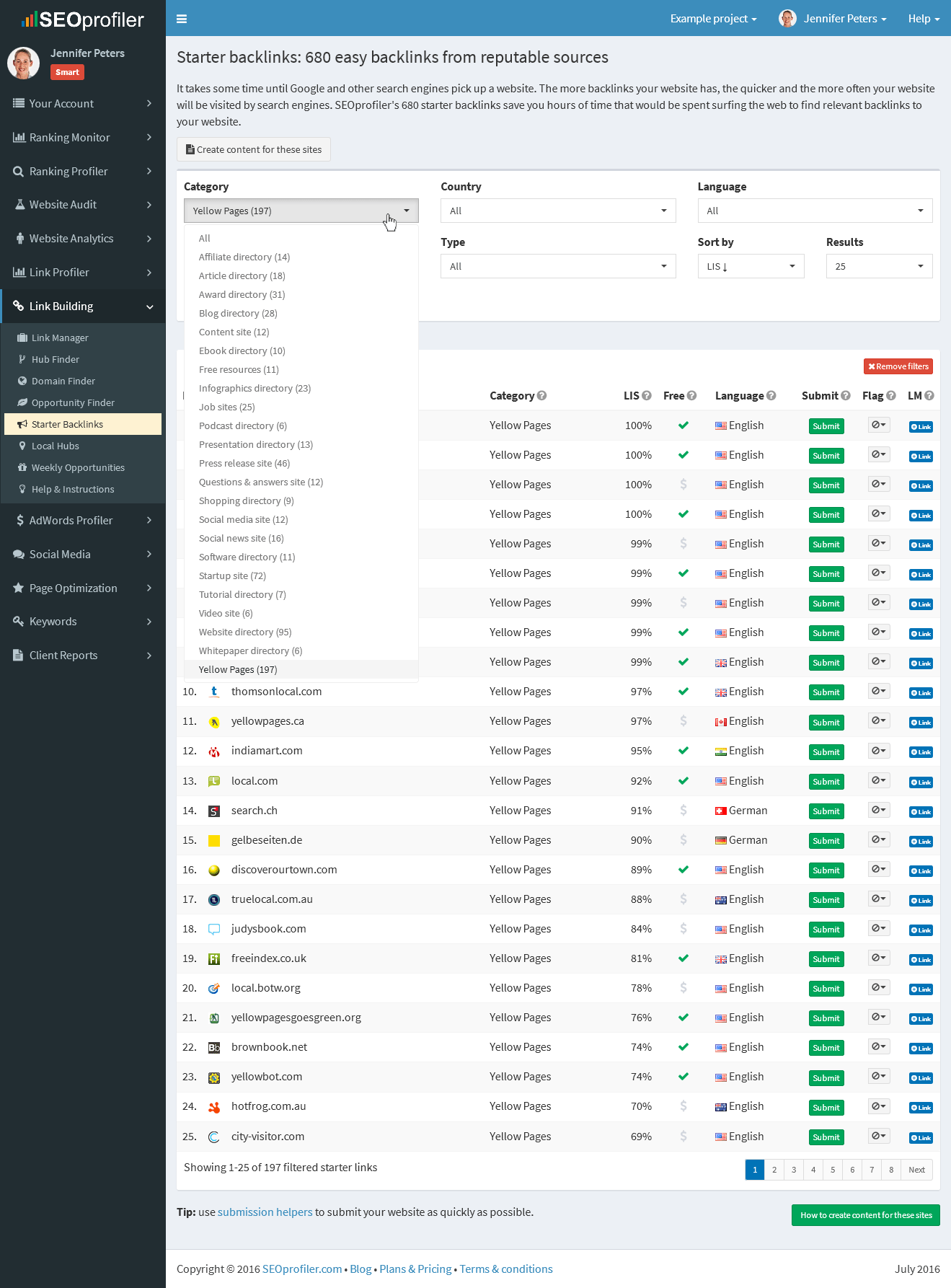Submit to yellowpages.ca
Image resolution: width=951 pixels, height=1288 pixels.
826,723
